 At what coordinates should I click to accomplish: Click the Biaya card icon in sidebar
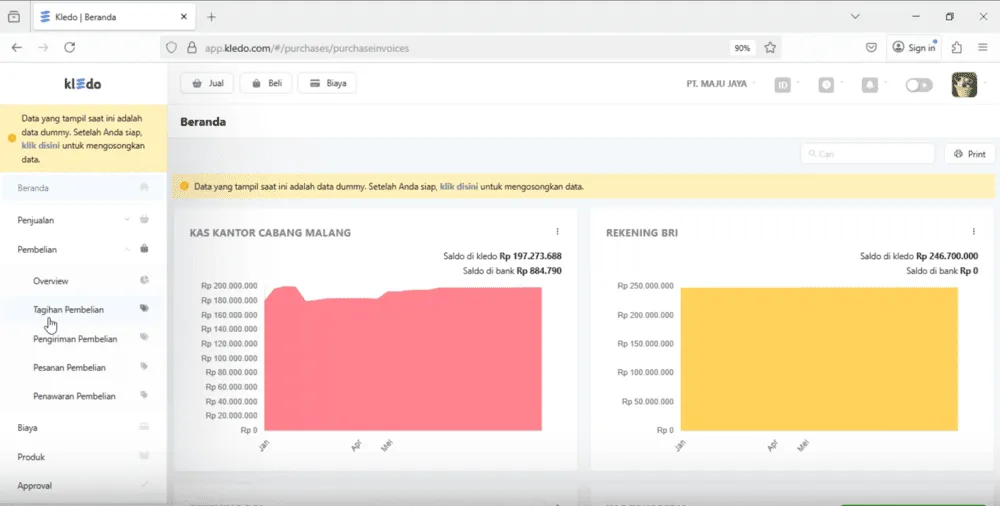pyautogui.click(x=144, y=426)
